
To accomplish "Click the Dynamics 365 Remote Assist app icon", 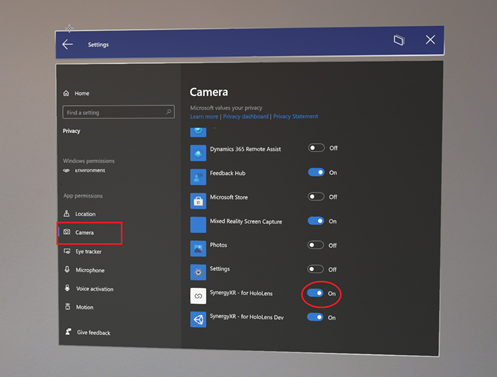I will coord(198,153).
